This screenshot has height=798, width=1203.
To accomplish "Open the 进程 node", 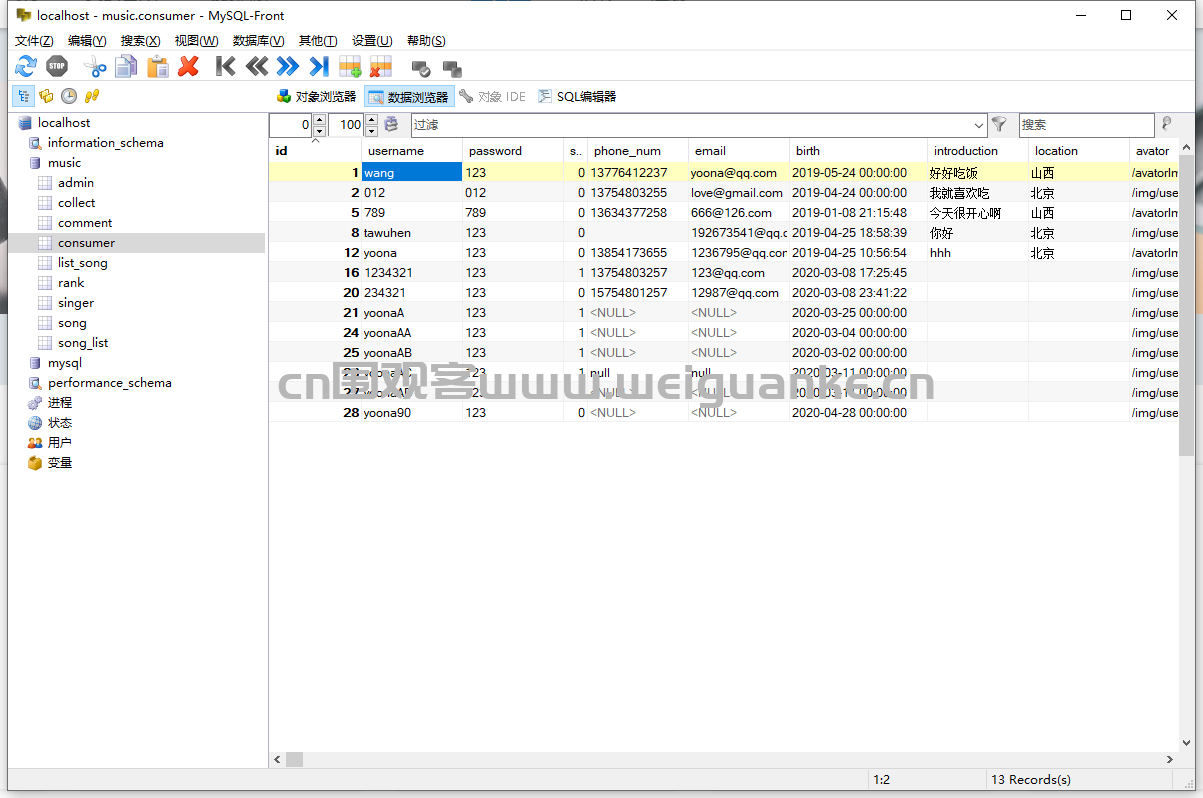I will pos(60,402).
